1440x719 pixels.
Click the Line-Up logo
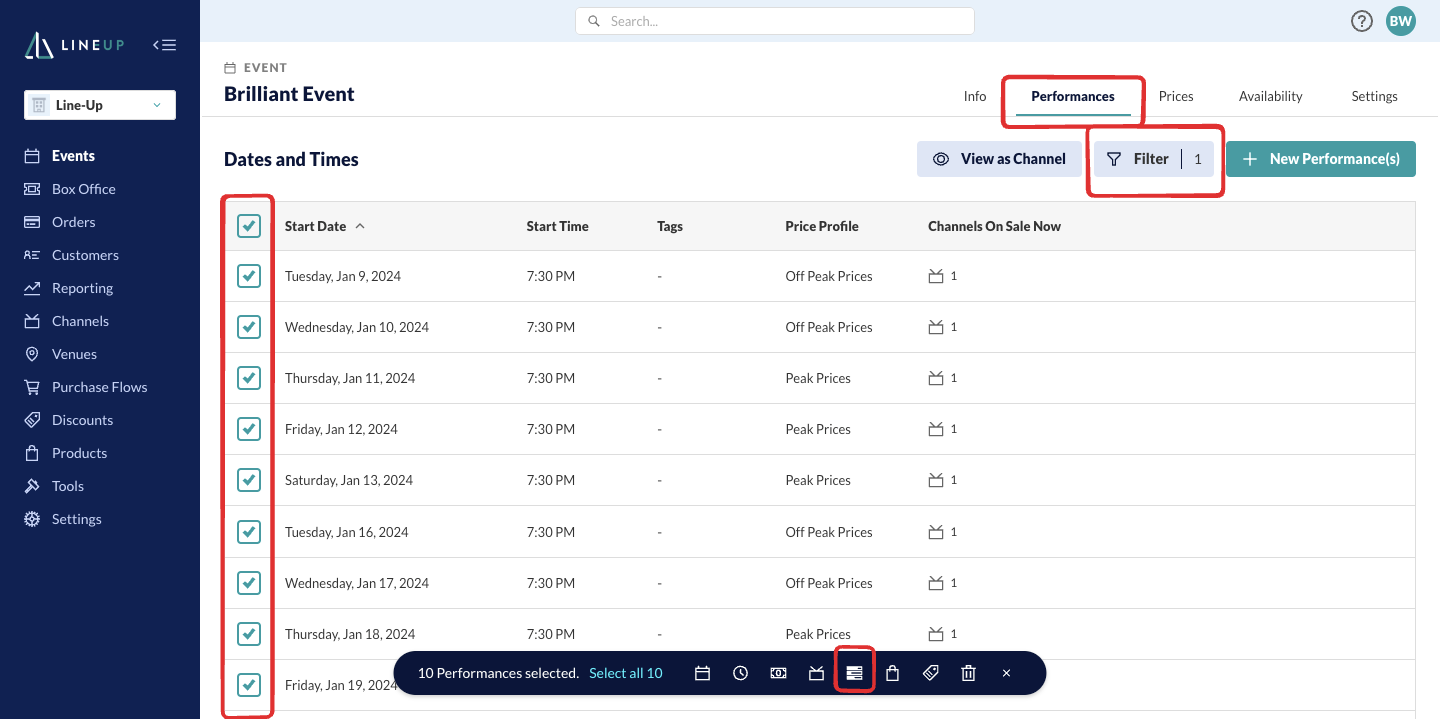[75, 45]
